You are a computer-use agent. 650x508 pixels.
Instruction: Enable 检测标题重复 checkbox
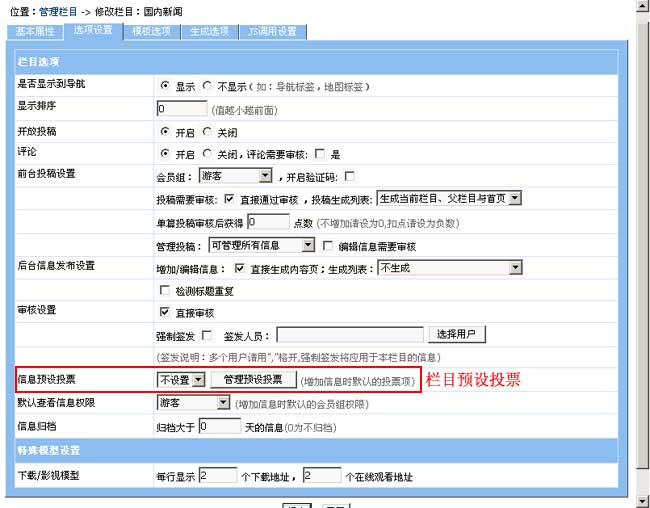pyautogui.click(x=165, y=290)
